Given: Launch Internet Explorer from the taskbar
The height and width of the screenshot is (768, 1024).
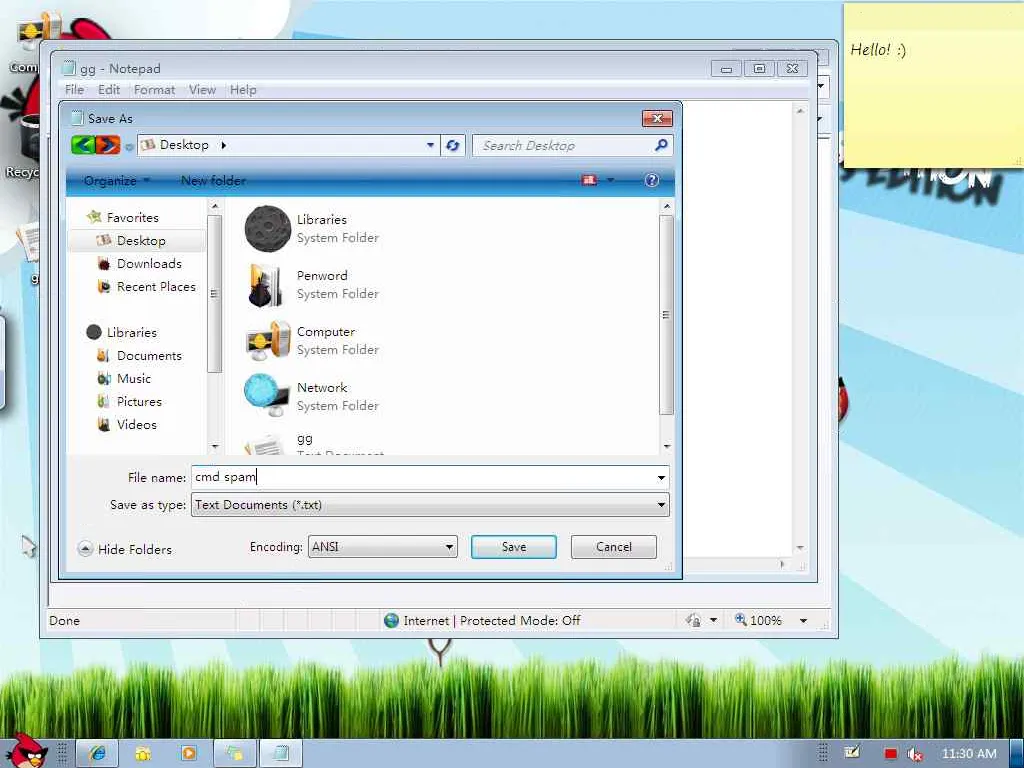Looking at the screenshot, I should click(x=97, y=753).
